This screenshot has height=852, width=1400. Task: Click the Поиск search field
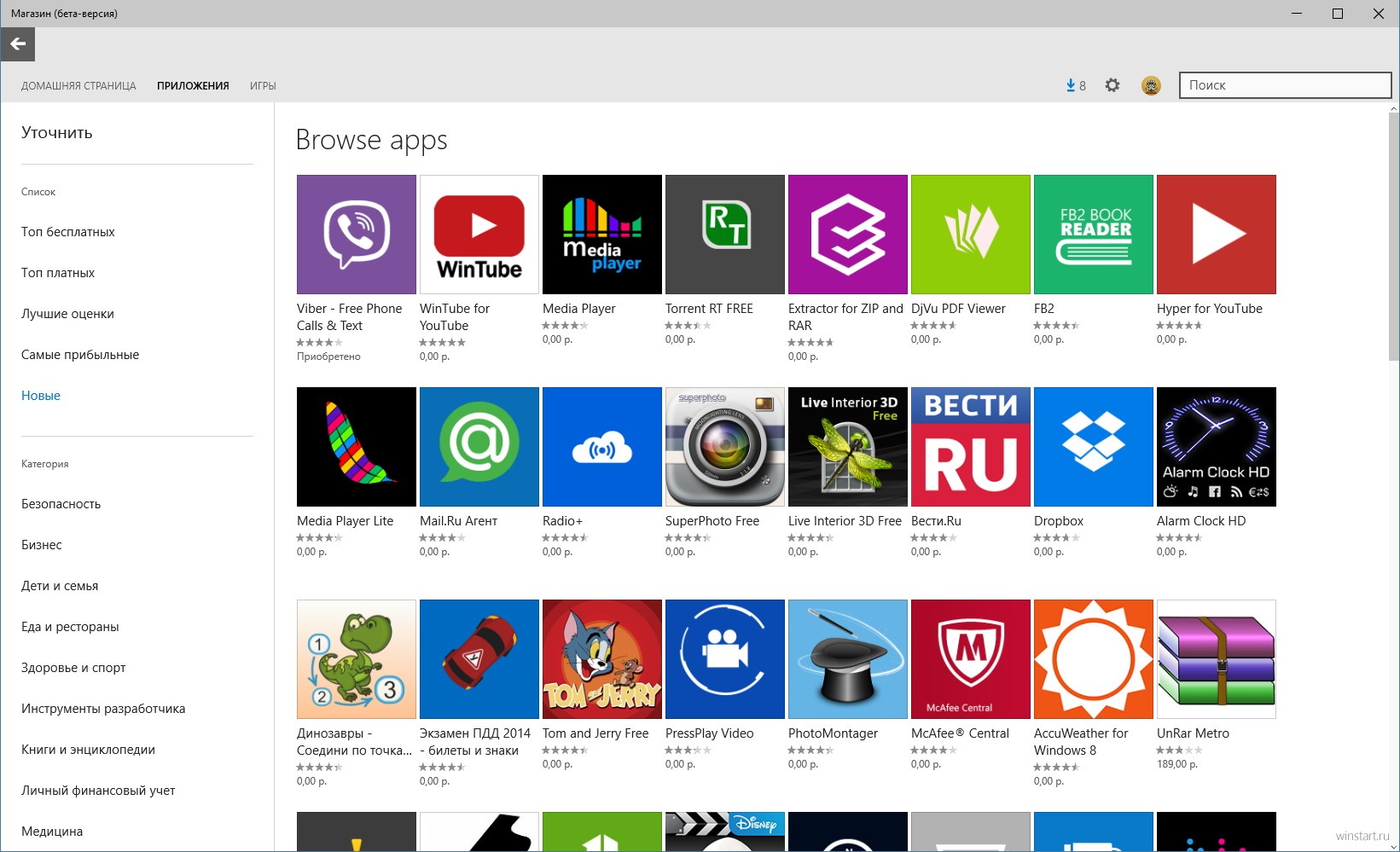tap(1285, 85)
